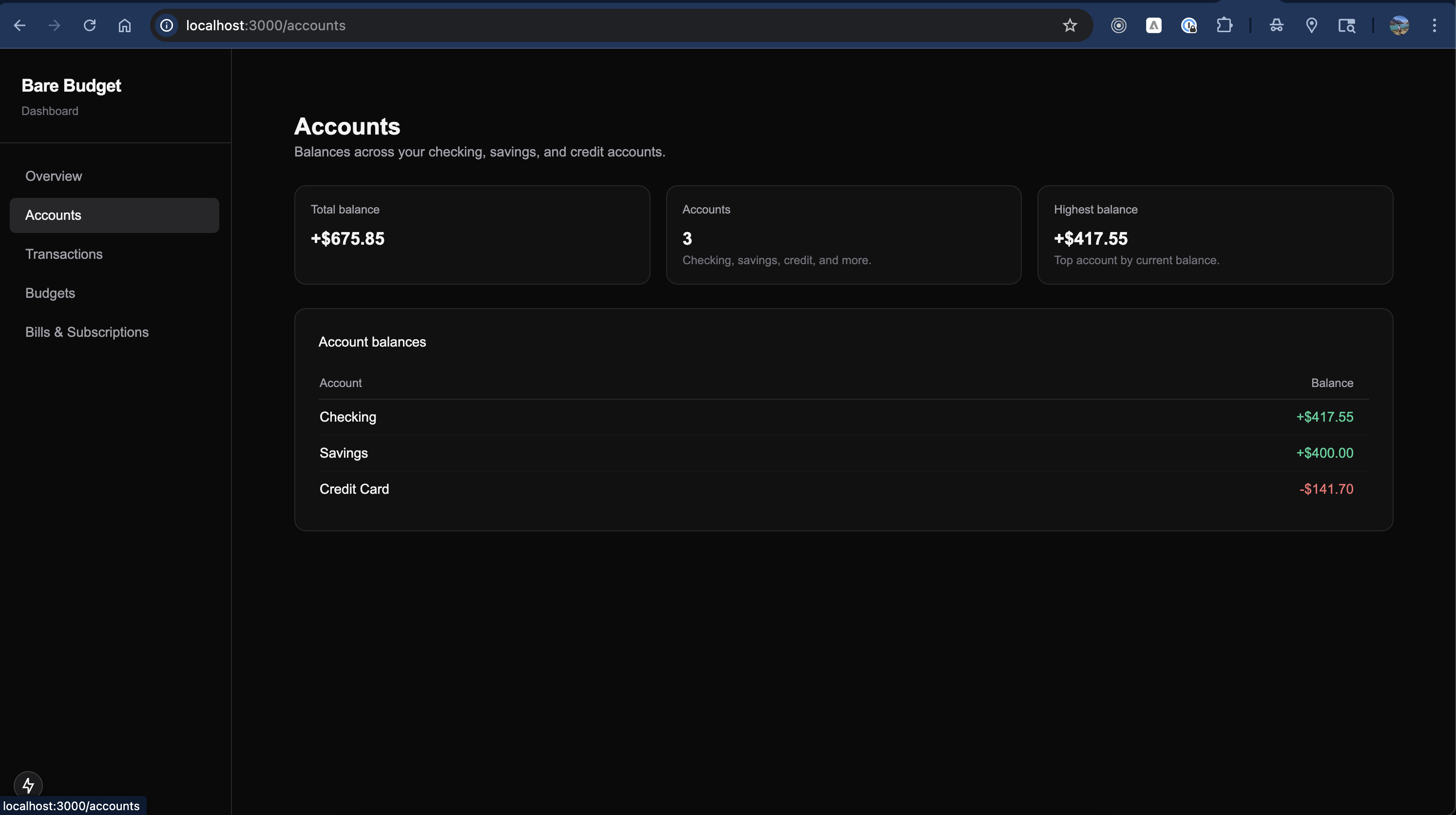
Task: Click the Bare Budget logo title
Action: point(71,85)
